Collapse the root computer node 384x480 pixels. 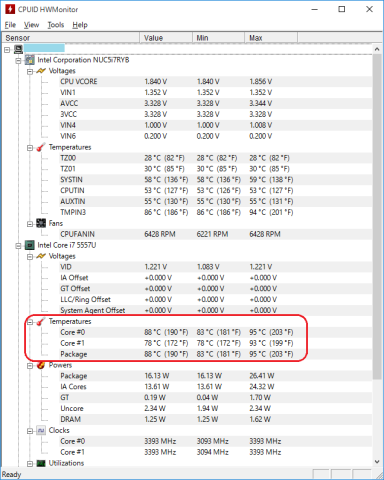pos(7,50)
